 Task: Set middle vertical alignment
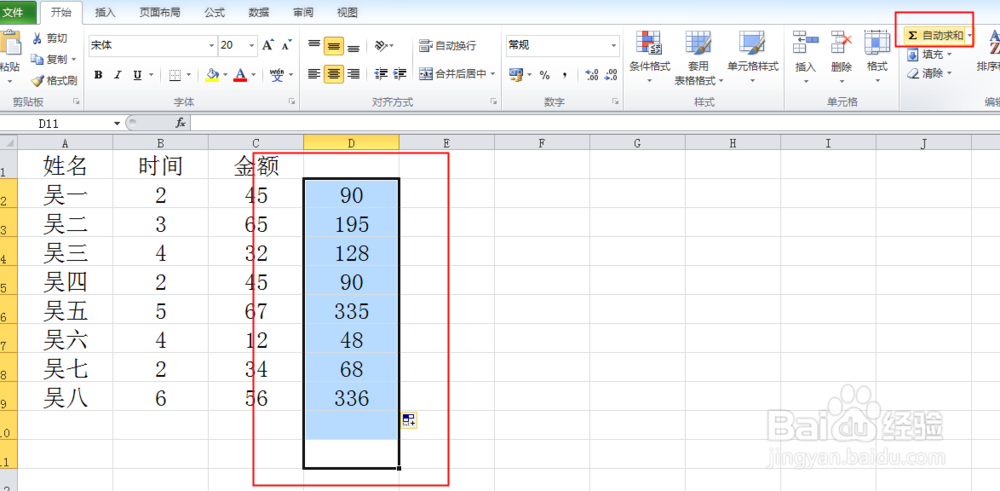coord(334,45)
